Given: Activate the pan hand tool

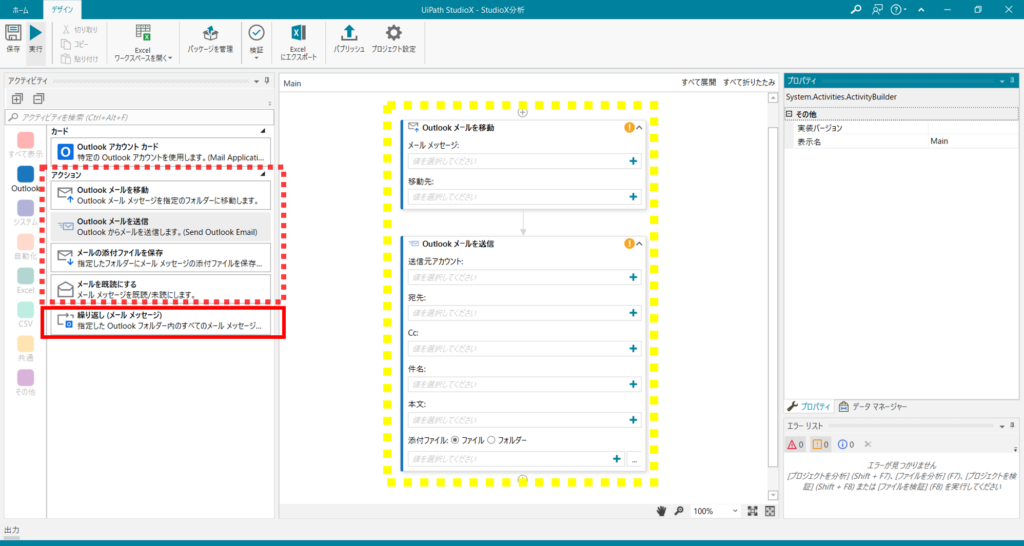Looking at the screenshot, I should click(661, 511).
